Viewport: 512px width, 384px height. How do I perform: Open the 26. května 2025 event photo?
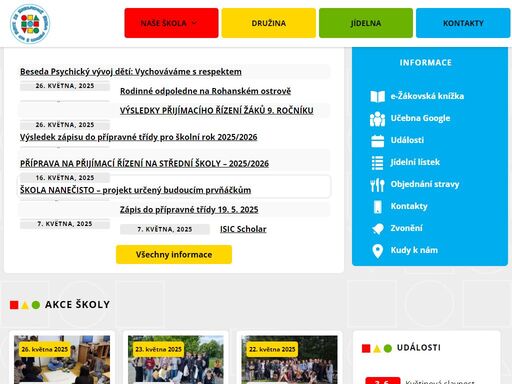(x=62, y=360)
